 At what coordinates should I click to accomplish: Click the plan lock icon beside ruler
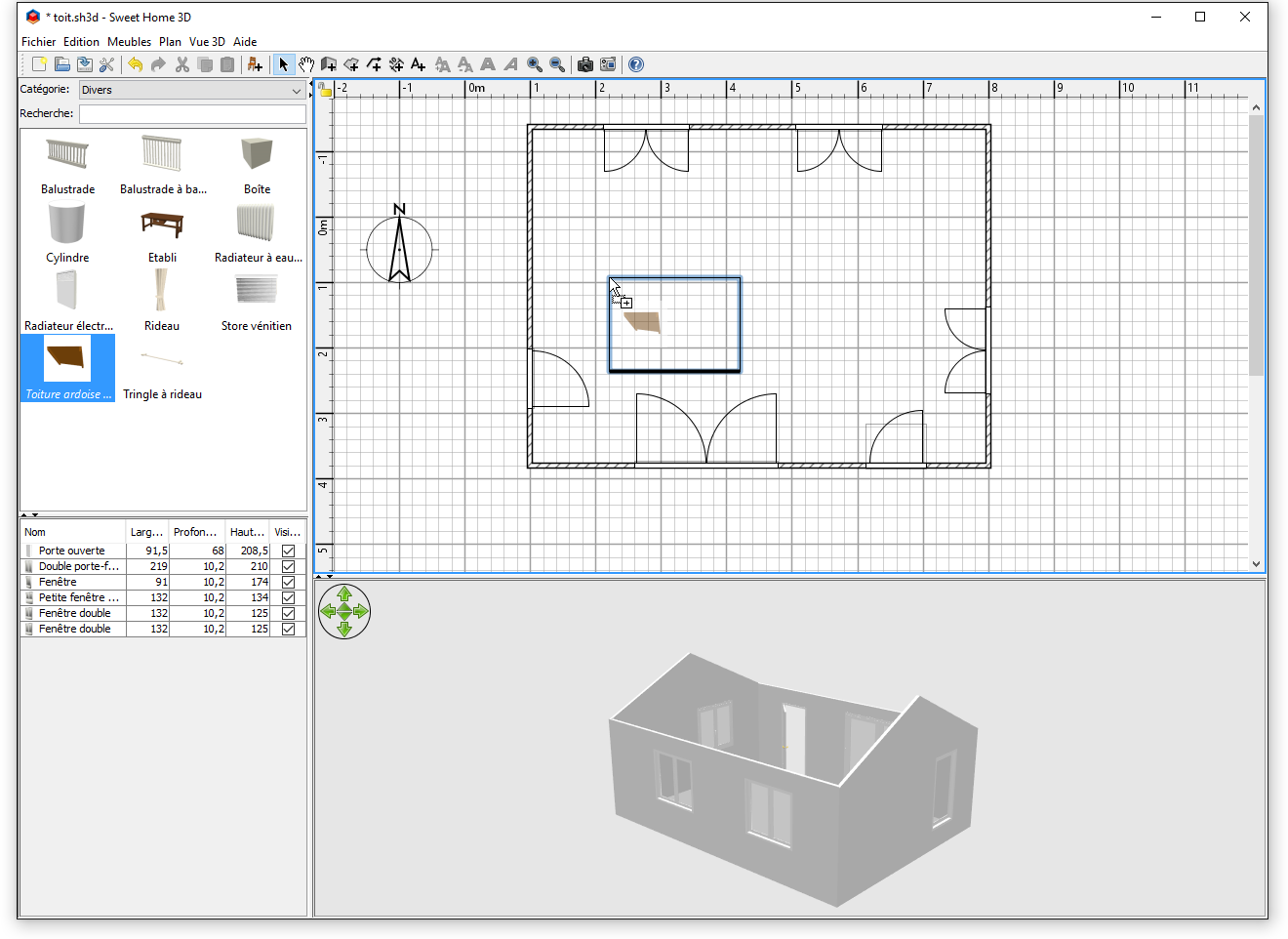[325, 90]
